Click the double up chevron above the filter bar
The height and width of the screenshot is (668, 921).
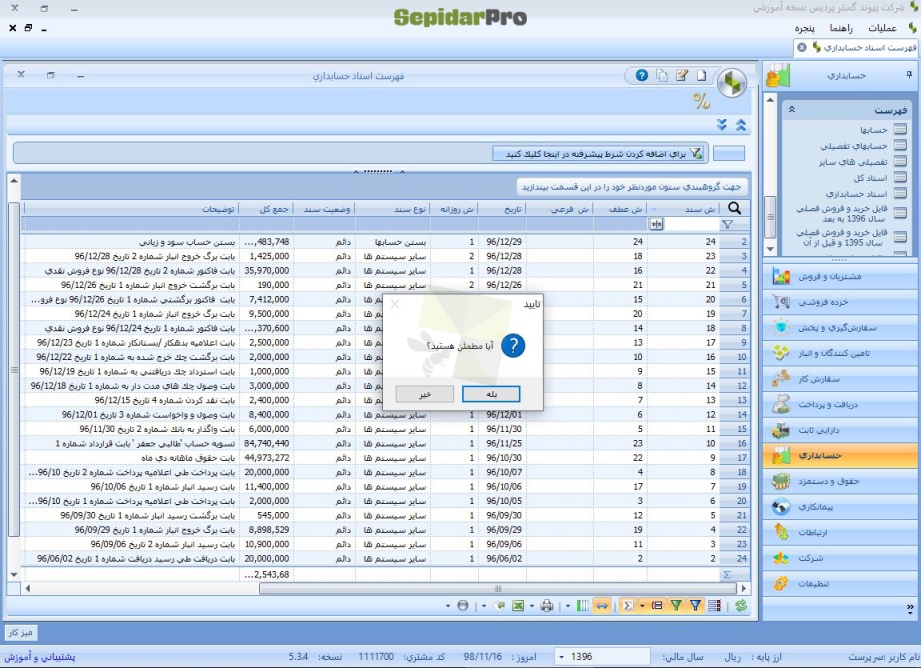741,125
